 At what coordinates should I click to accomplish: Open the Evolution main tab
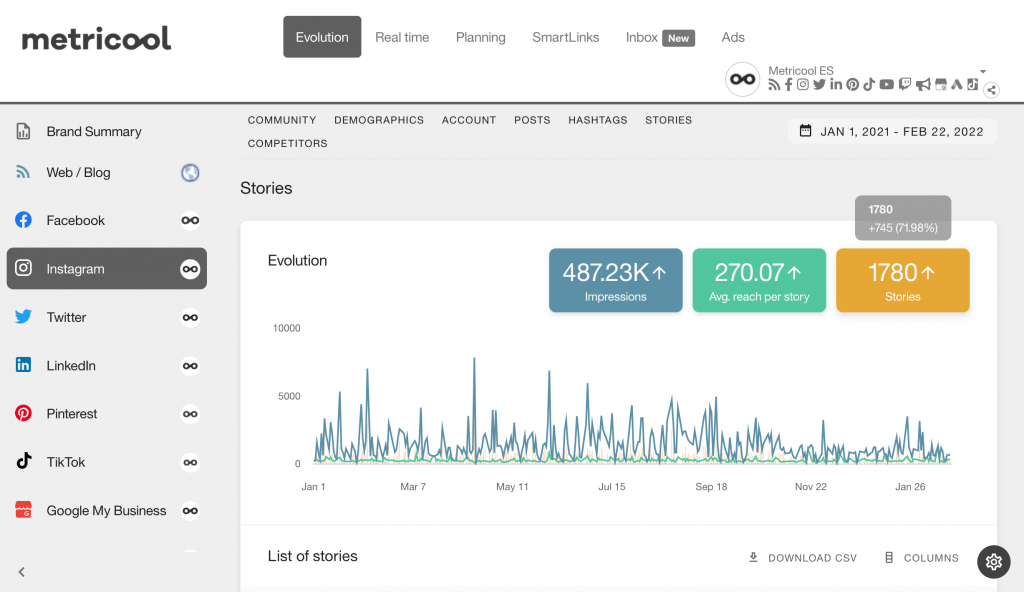tap(322, 37)
